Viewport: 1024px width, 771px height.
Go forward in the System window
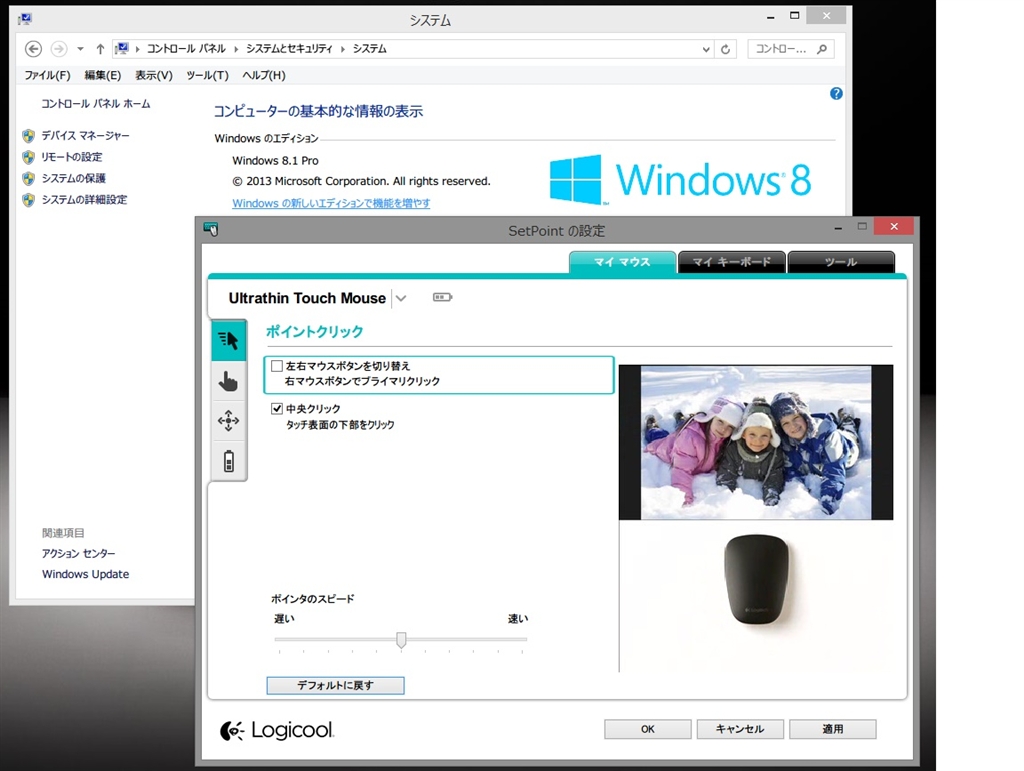pyautogui.click(x=59, y=49)
